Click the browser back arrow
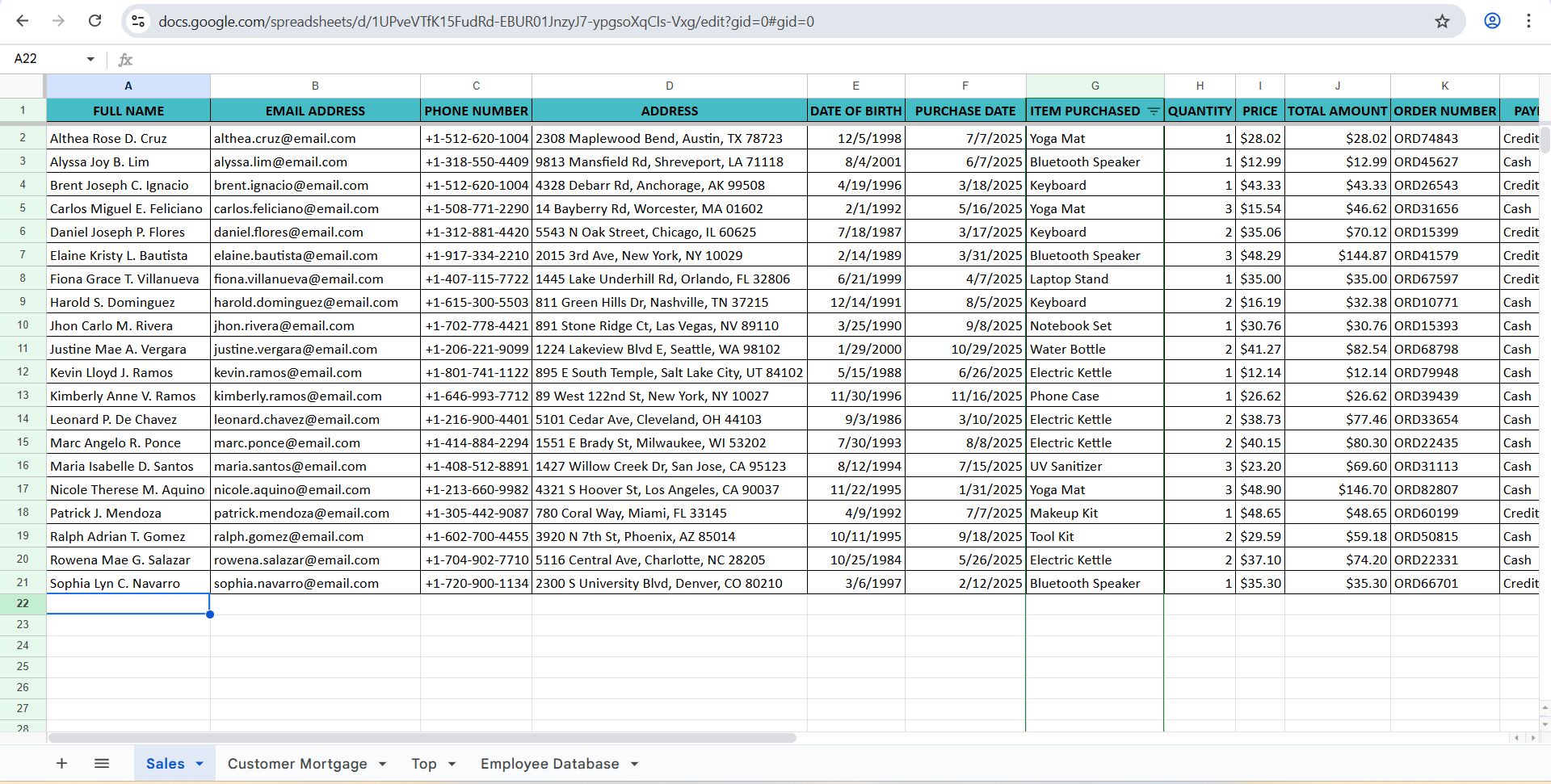The height and width of the screenshot is (784, 1551). click(x=23, y=21)
